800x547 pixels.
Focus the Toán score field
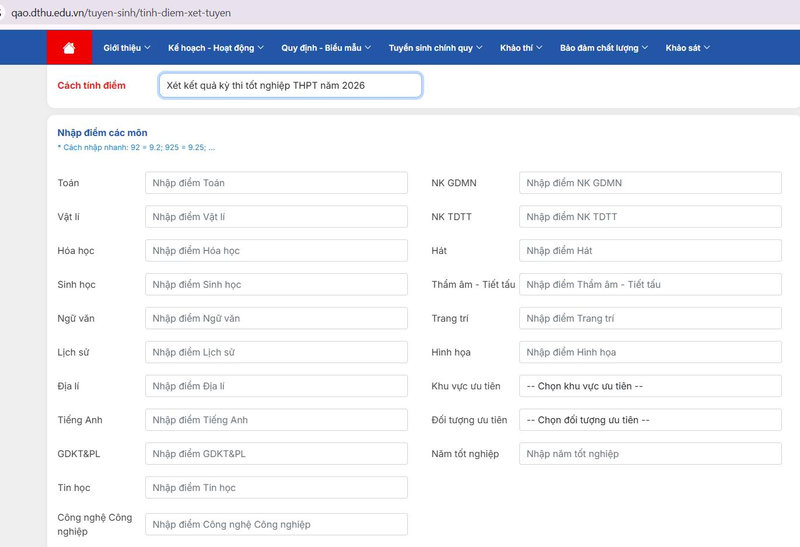point(276,183)
